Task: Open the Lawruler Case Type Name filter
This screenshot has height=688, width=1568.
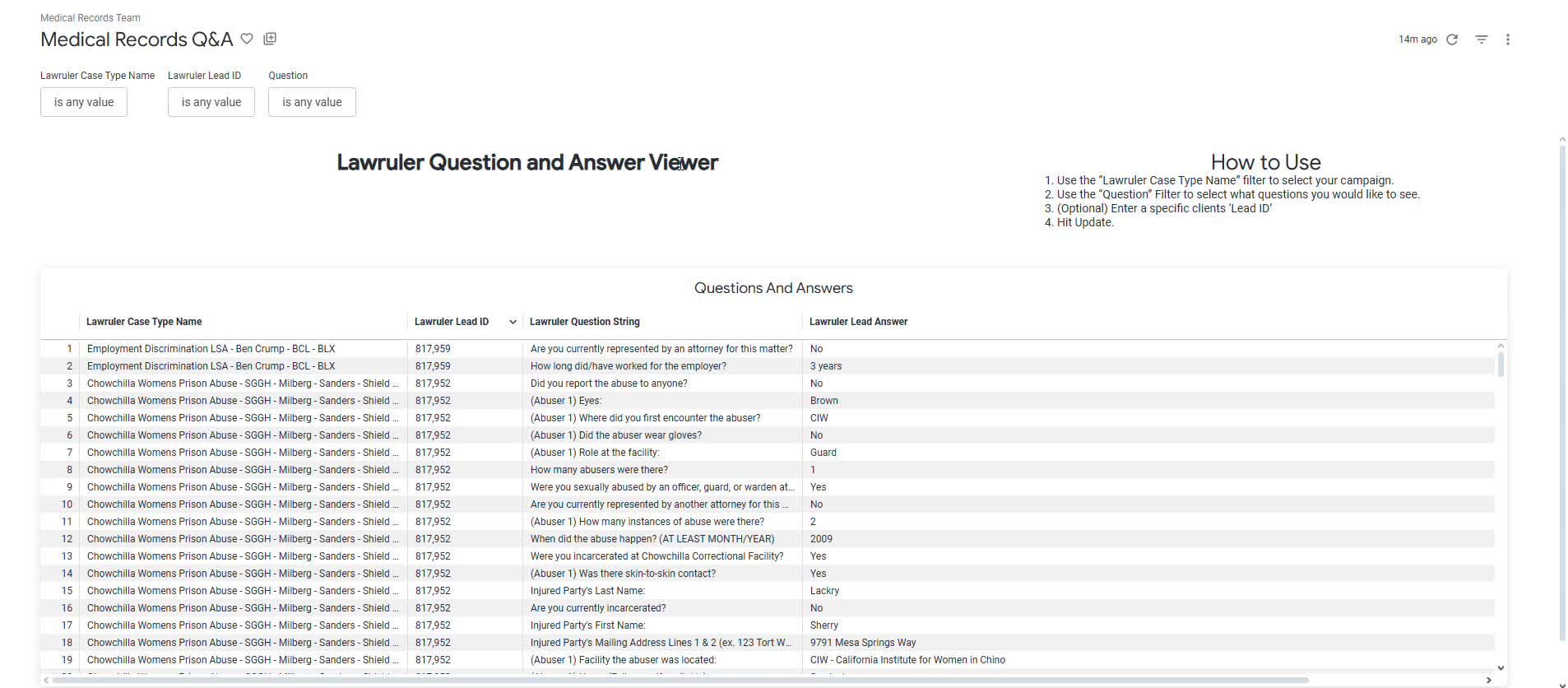Action: click(x=84, y=102)
